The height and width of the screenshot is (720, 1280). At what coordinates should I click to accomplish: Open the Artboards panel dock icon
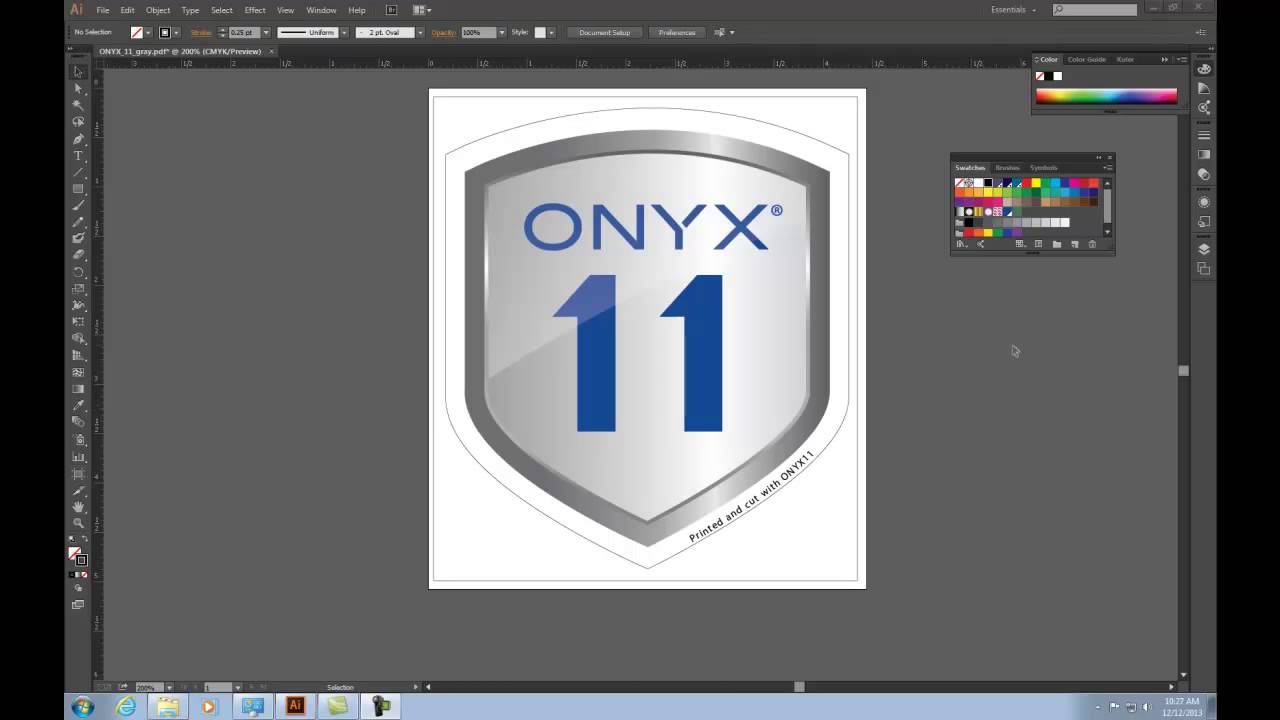point(1204,268)
